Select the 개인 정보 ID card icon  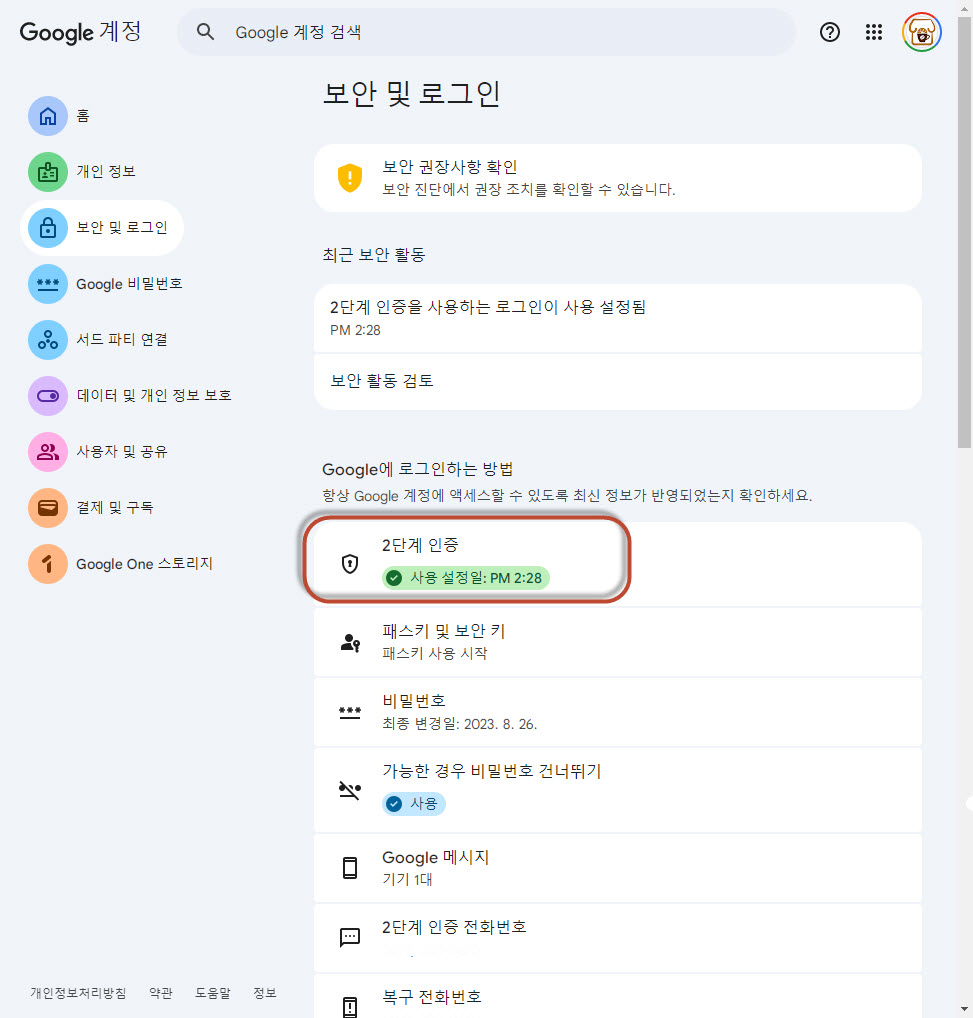pyautogui.click(x=47, y=172)
